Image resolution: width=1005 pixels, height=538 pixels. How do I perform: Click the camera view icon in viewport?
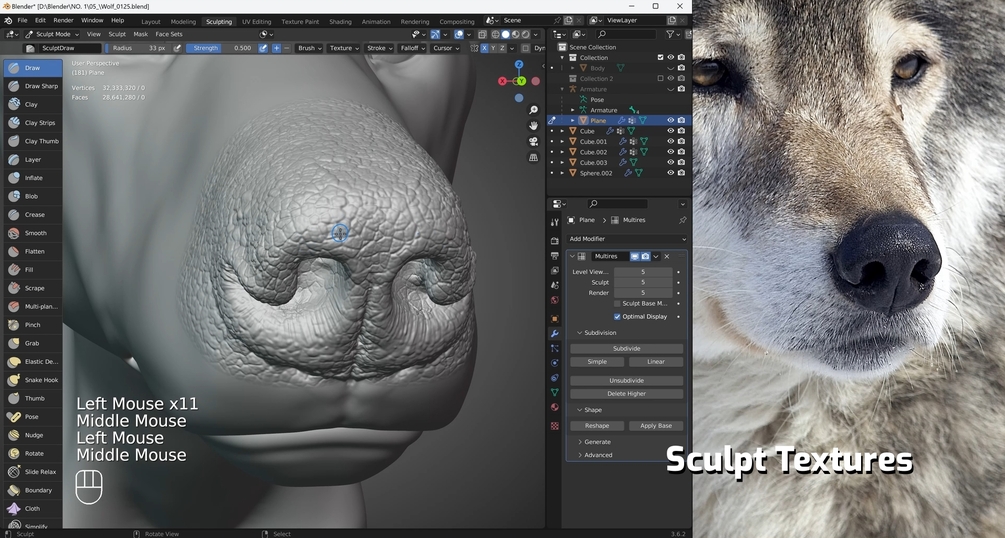(x=533, y=142)
